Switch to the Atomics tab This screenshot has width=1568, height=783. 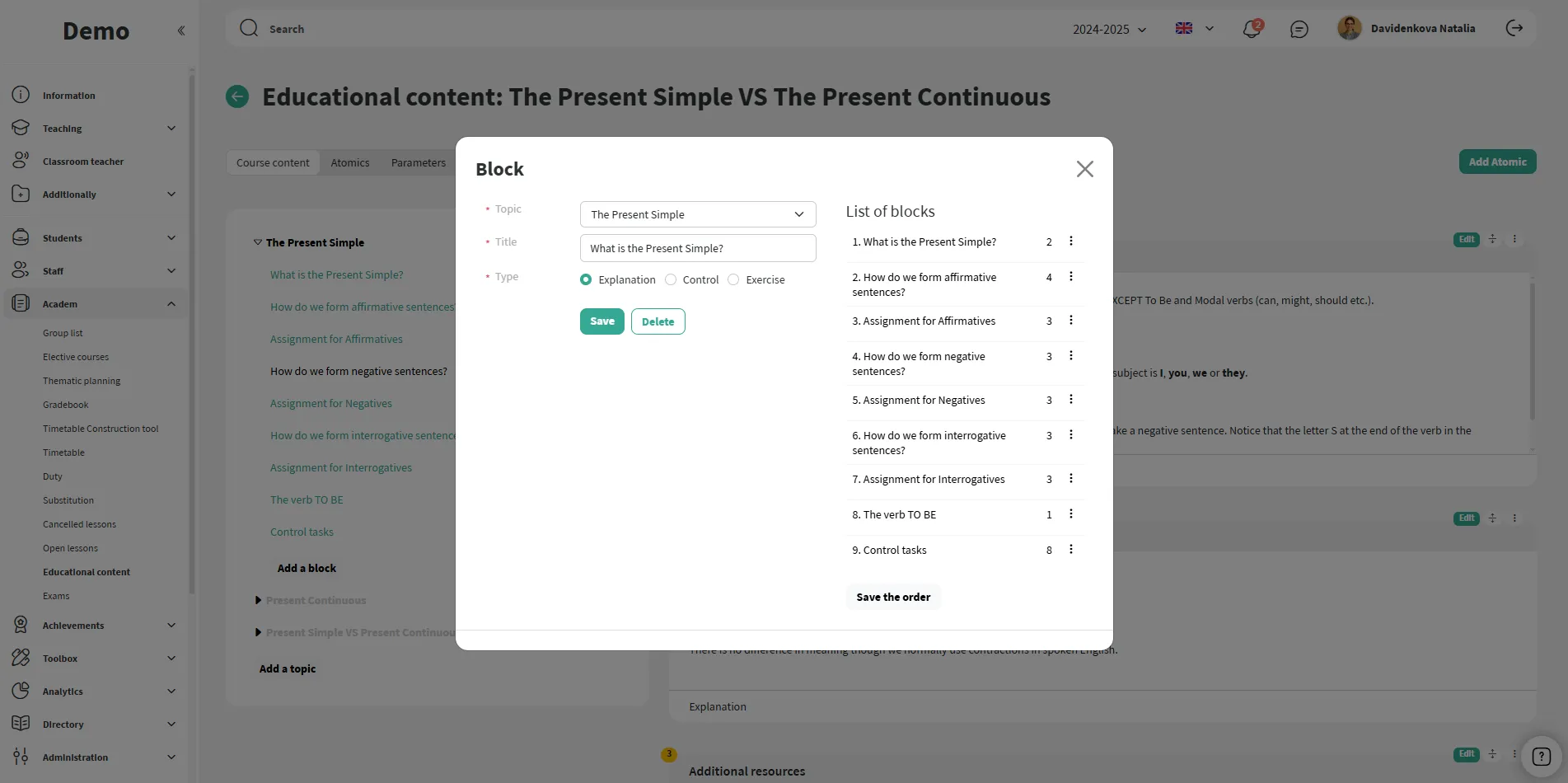pos(350,163)
